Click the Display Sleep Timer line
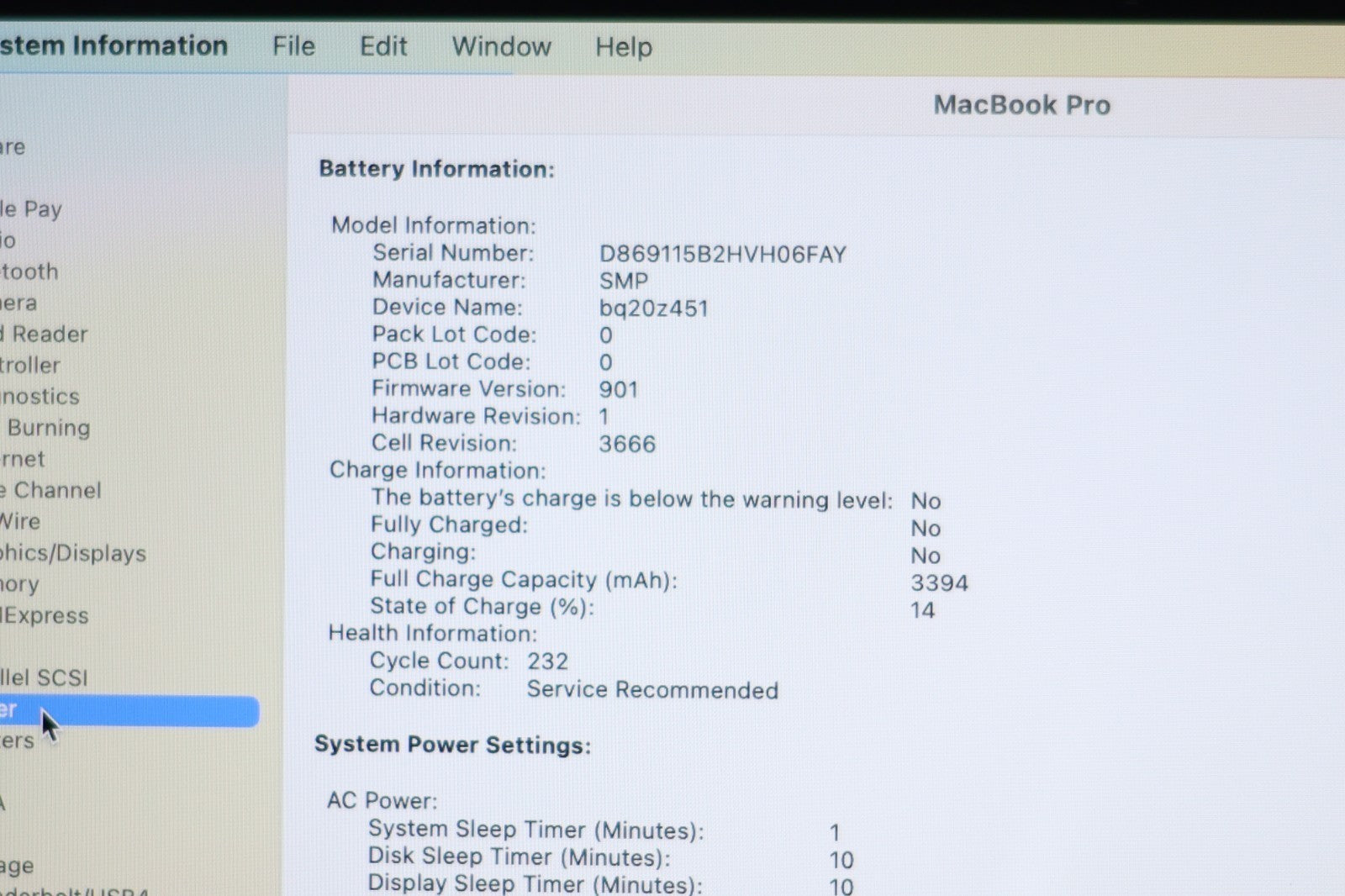 click(x=611, y=884)
